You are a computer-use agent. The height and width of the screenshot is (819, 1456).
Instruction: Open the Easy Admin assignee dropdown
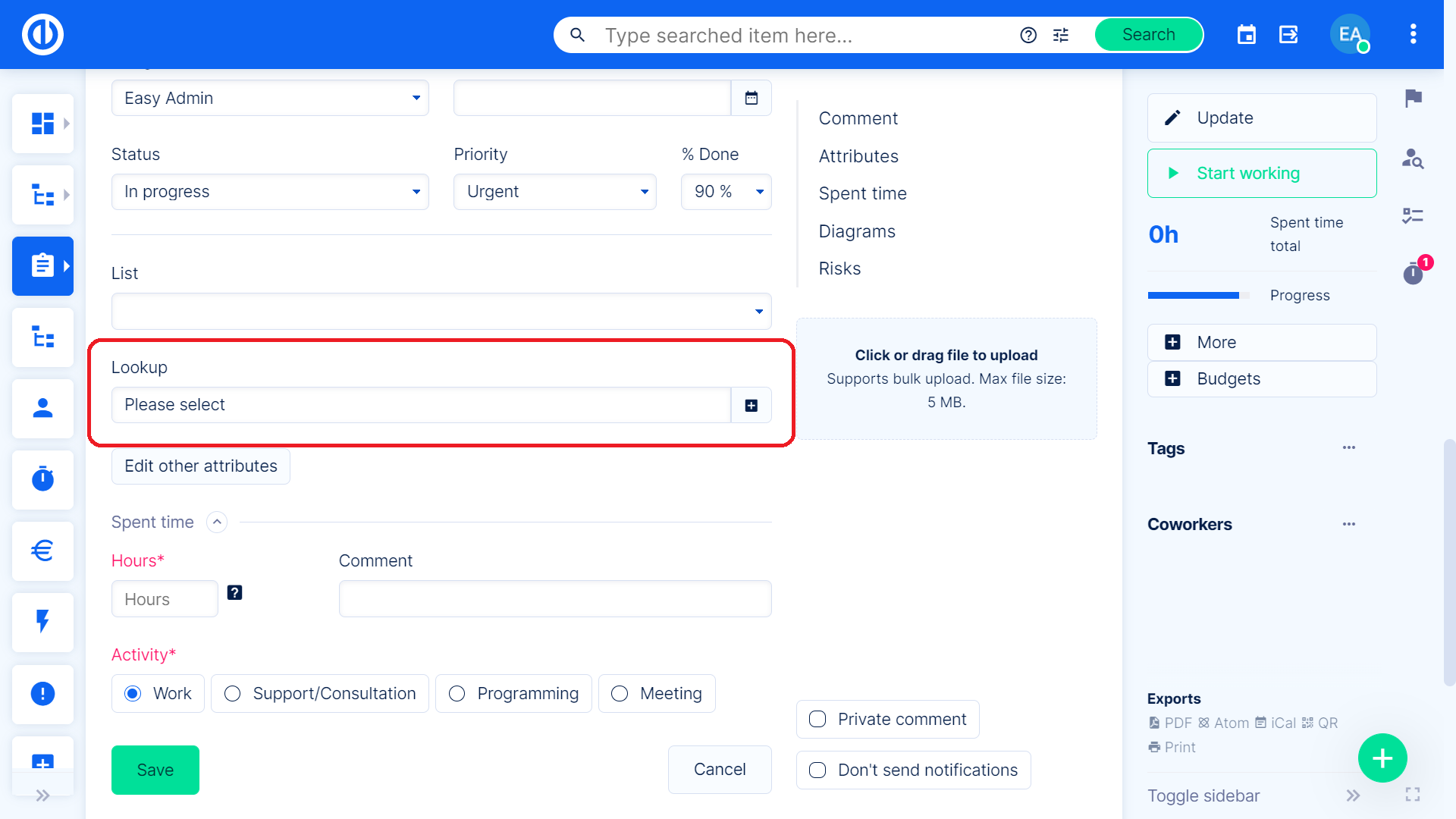[x=270, y=98]
